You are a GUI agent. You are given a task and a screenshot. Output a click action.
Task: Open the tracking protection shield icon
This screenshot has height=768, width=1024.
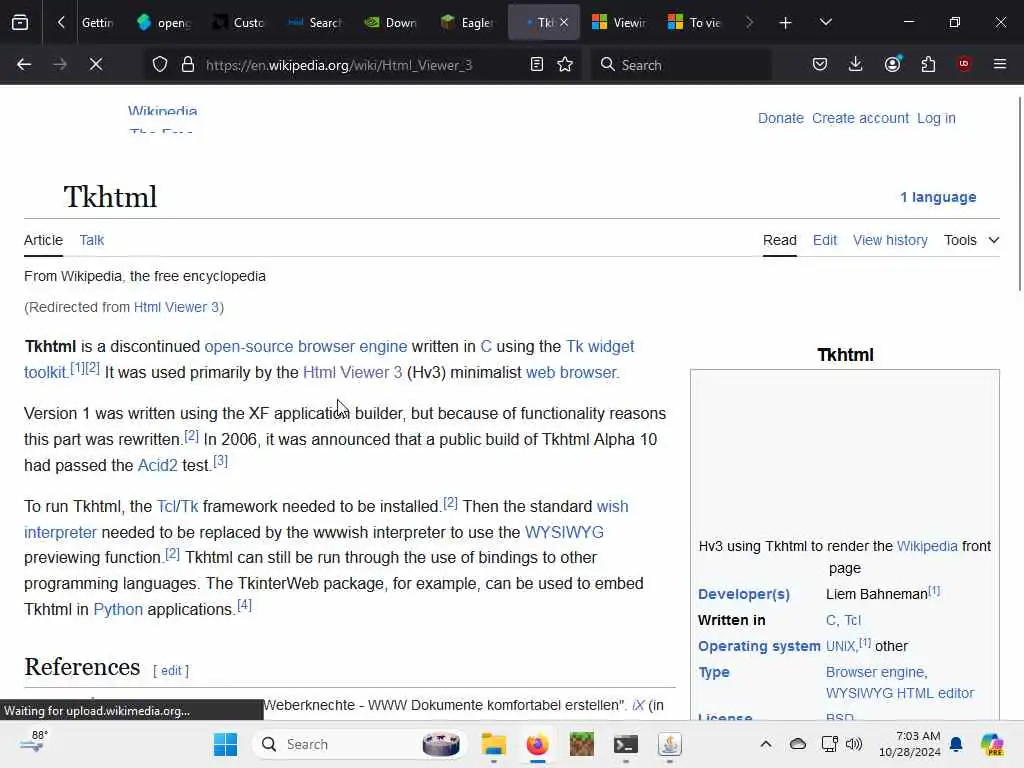[160, 65]
